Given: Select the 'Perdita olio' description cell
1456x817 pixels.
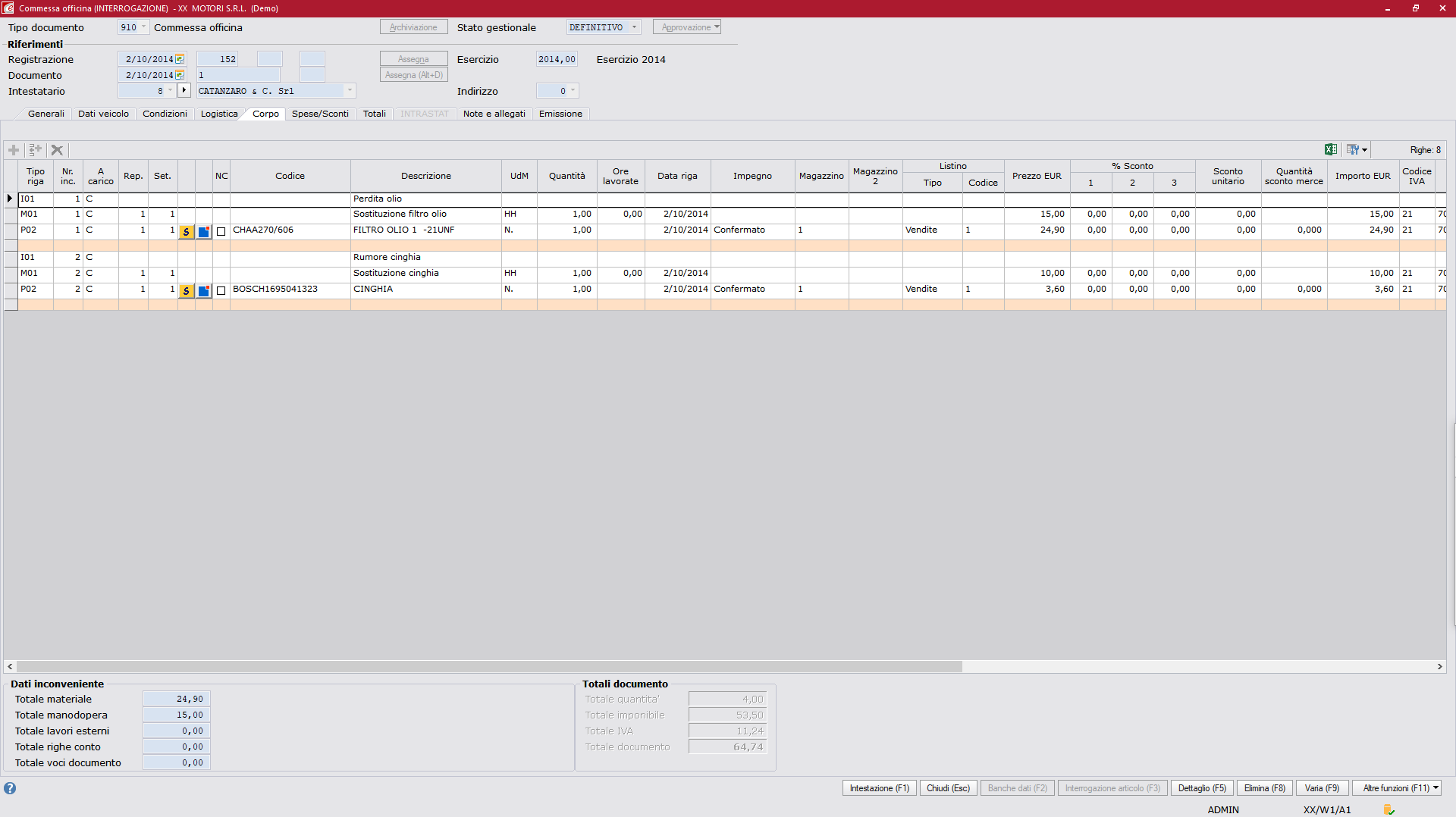Looking at the screenshot, I should [x=425, y=199].
